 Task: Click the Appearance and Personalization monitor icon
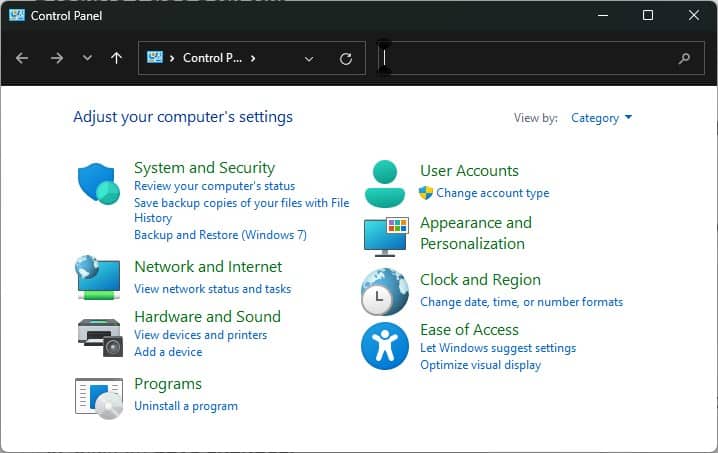point(386,237)
